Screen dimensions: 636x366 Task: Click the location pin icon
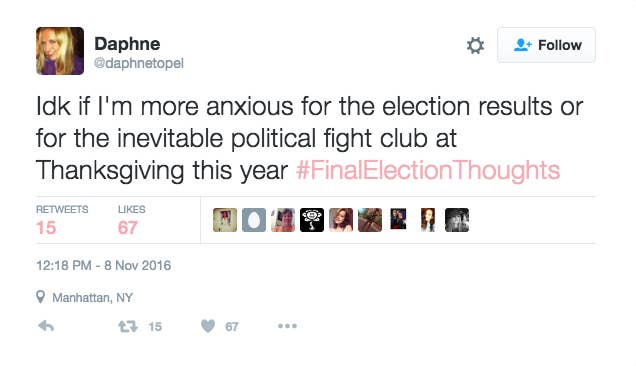click(40, 297)
